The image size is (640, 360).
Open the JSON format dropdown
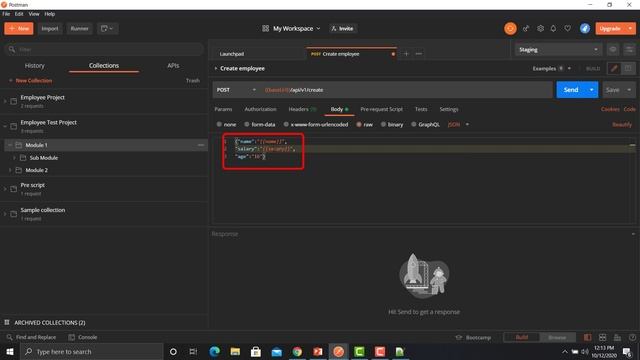pyautogui.click(x=458, y=124)
